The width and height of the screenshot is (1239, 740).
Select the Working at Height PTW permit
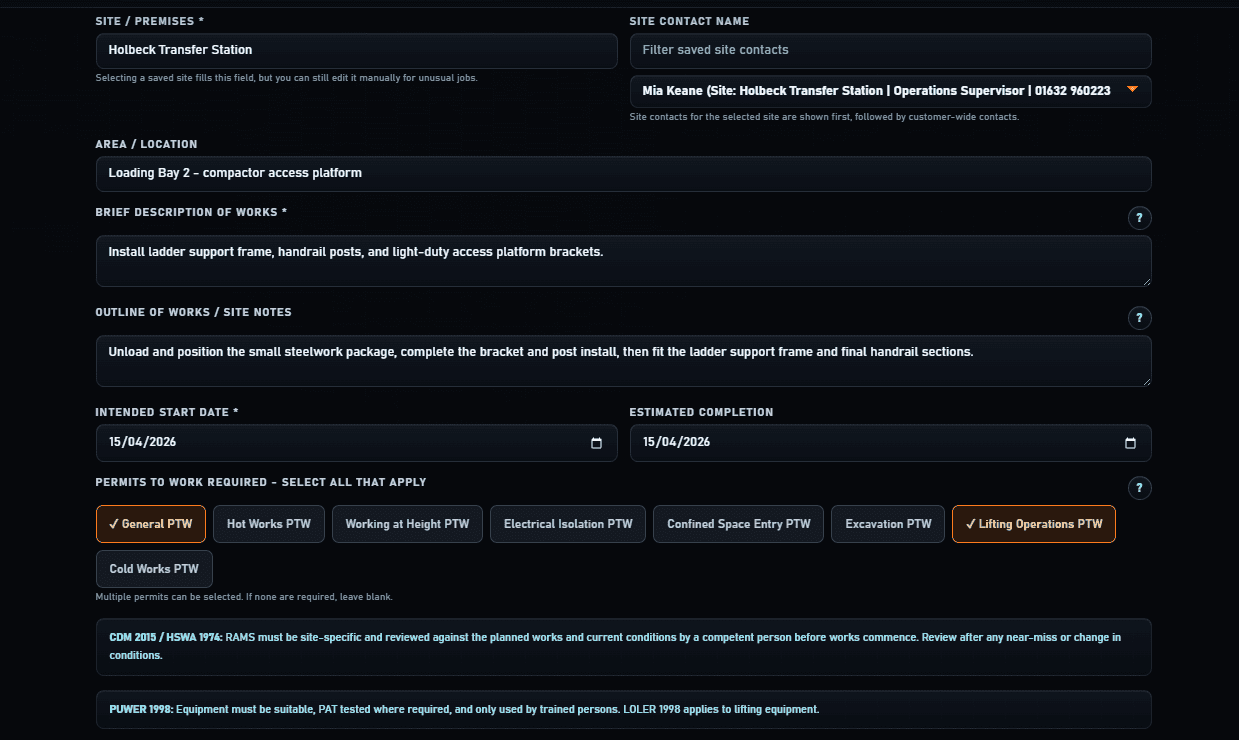(407, 524)
